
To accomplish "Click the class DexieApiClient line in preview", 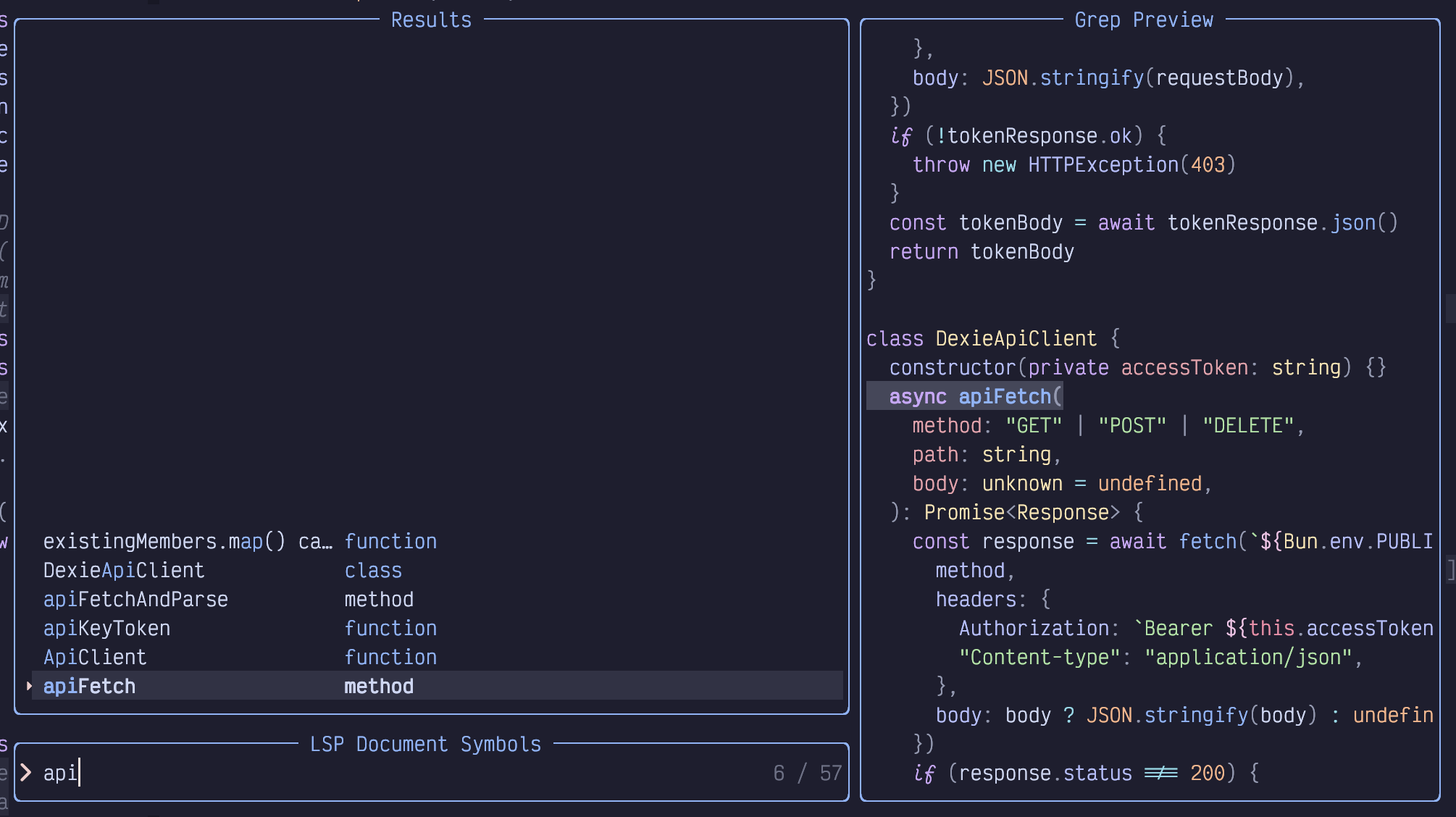I will [x=993, y=338].
